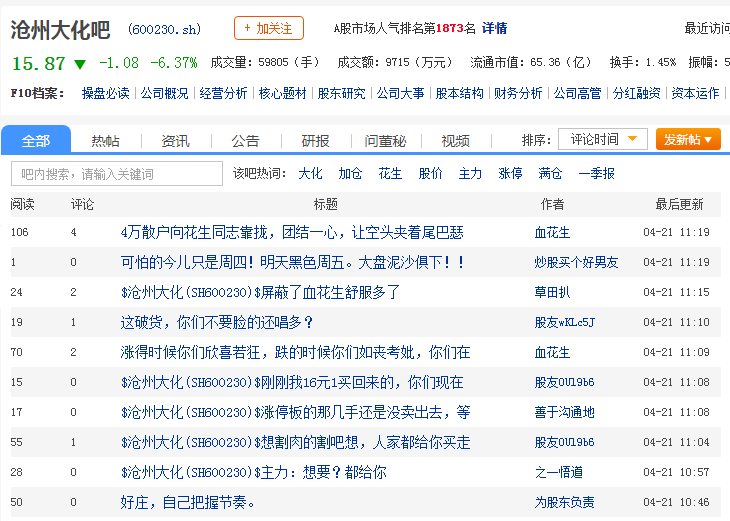
Task: Open post 想割肉的割吧想
Action: pyautogui.click(x=295, y=442)
